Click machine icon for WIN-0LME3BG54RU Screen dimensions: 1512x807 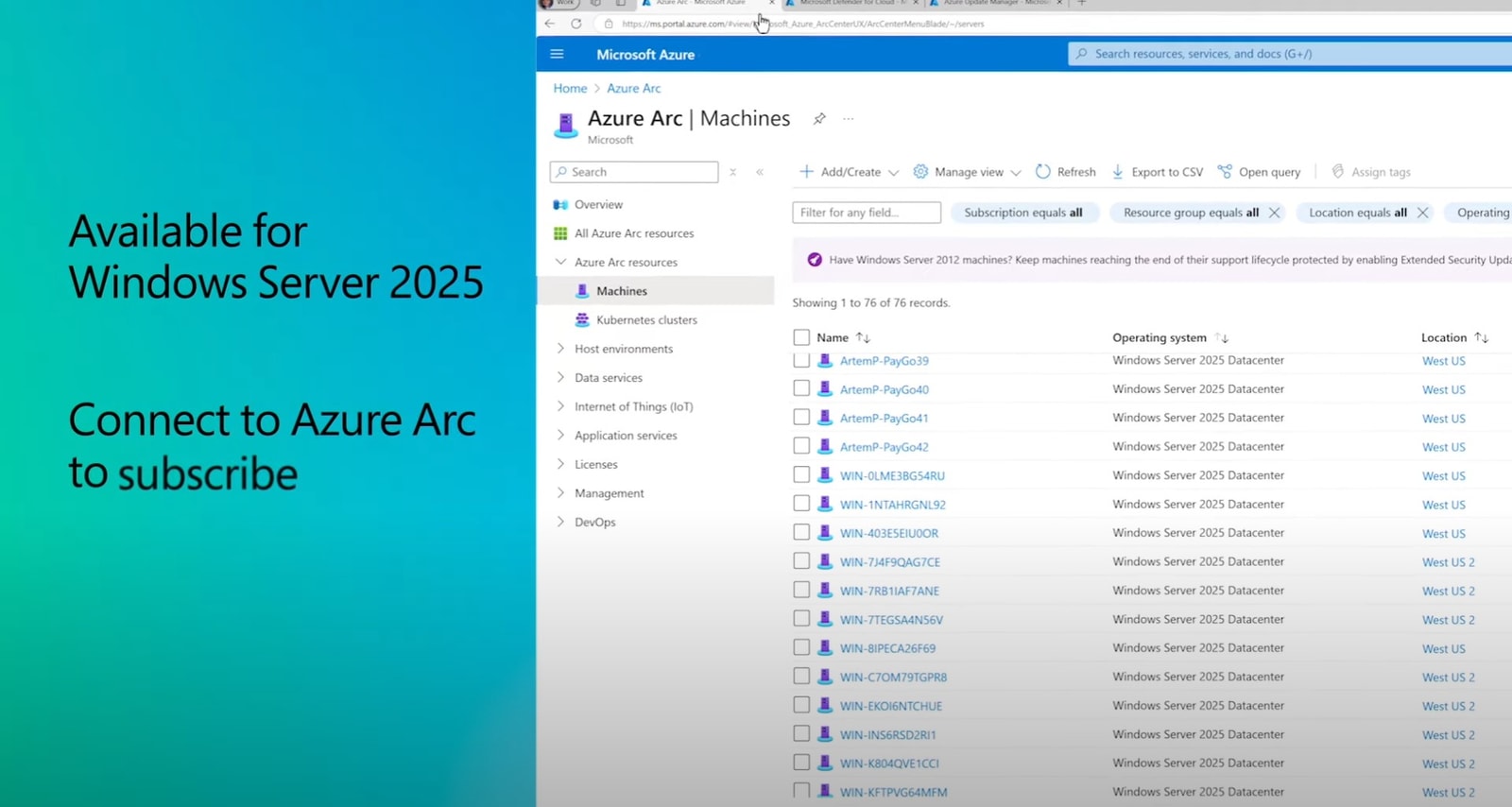[x=825, y=475]
